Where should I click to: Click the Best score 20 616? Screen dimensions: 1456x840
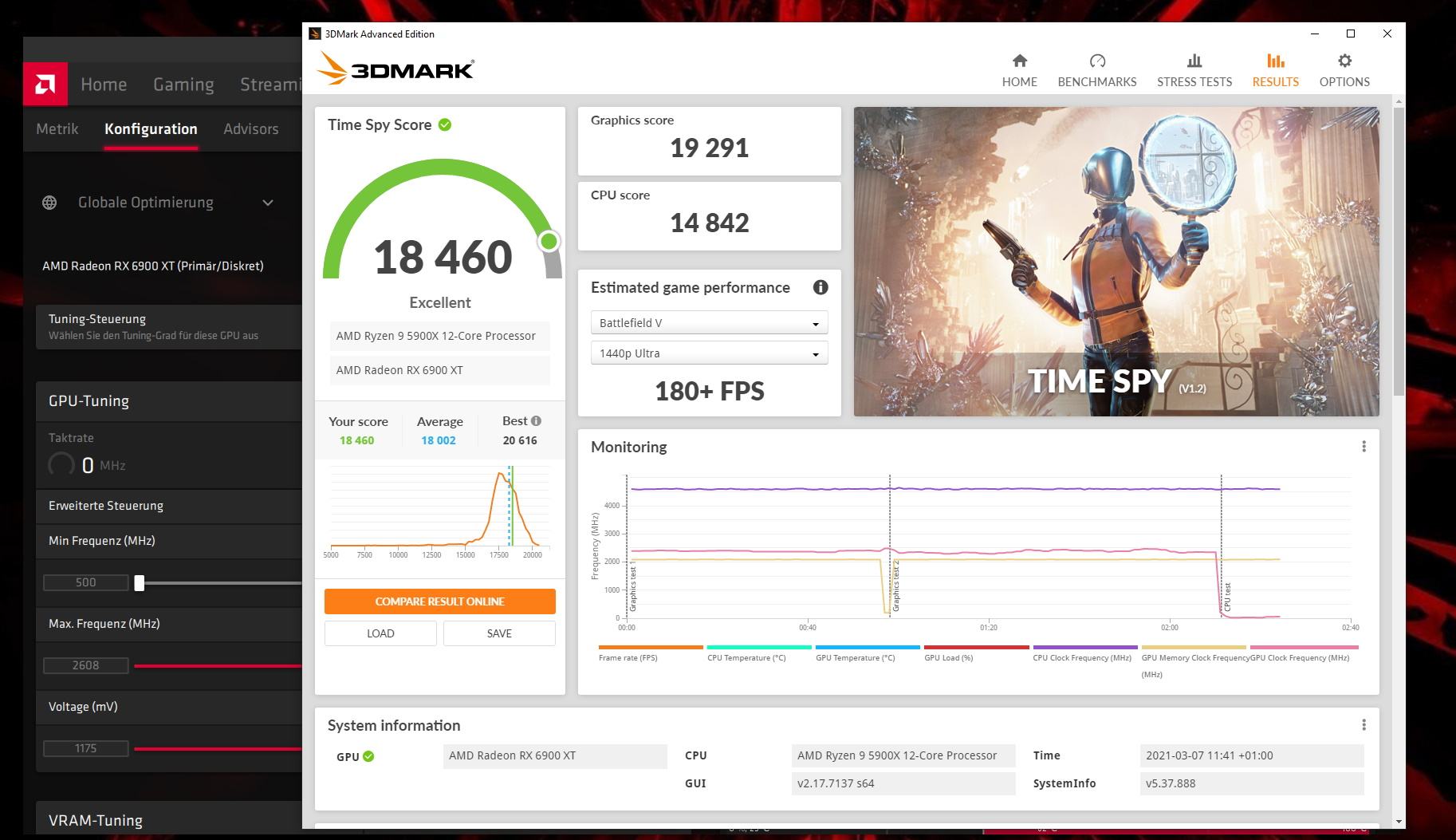point(520,440)
